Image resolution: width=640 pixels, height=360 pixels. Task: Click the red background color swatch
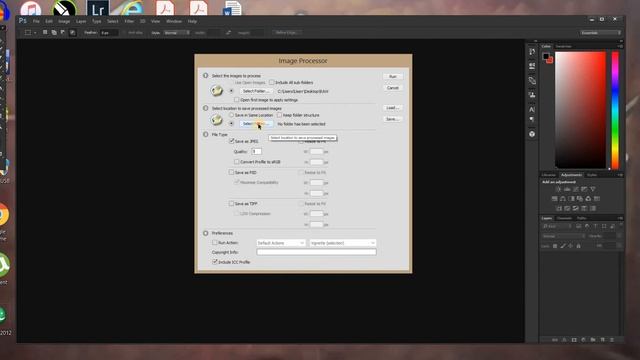click(551, 60)
